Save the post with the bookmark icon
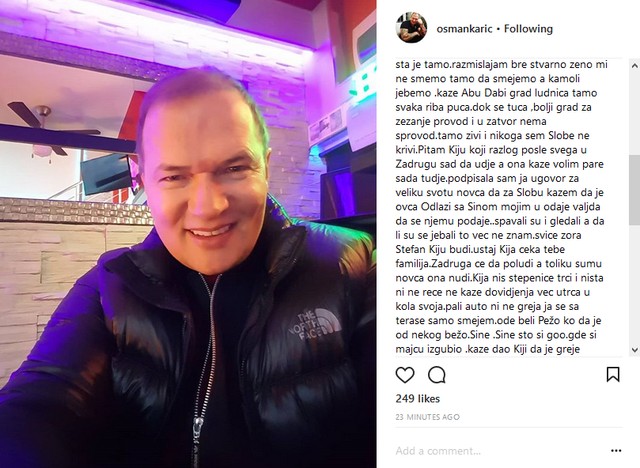The image size is (640, 468). (x=613, y=374)
